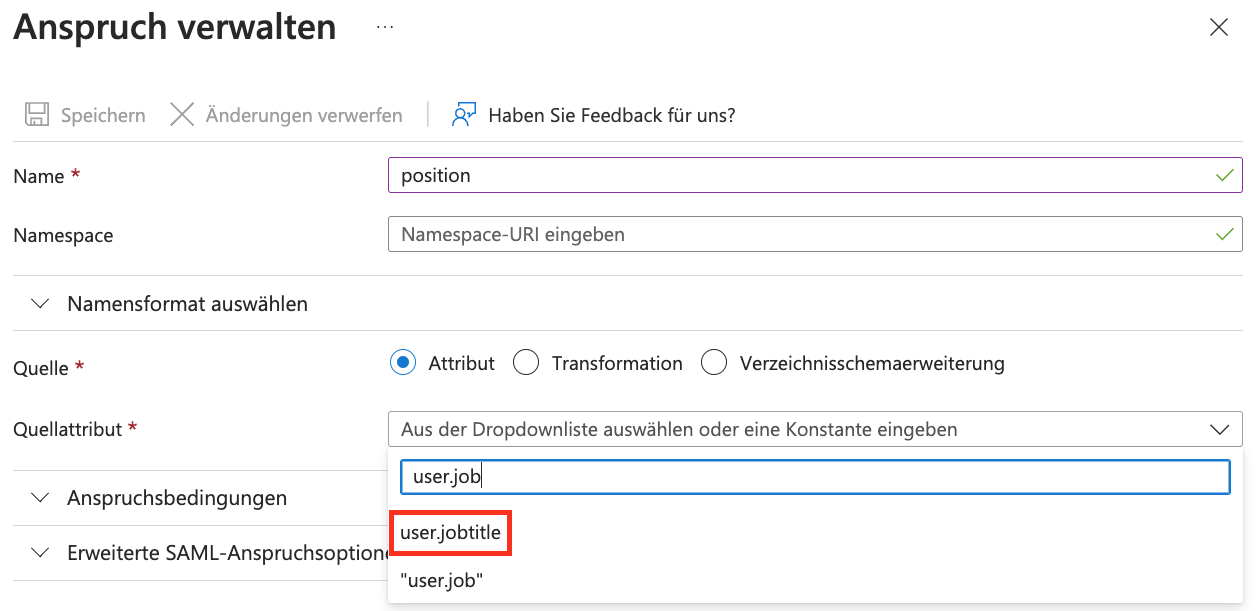Click Haben Sie Feedback für uns link
Screen dimensions: 1257x611
612,115
